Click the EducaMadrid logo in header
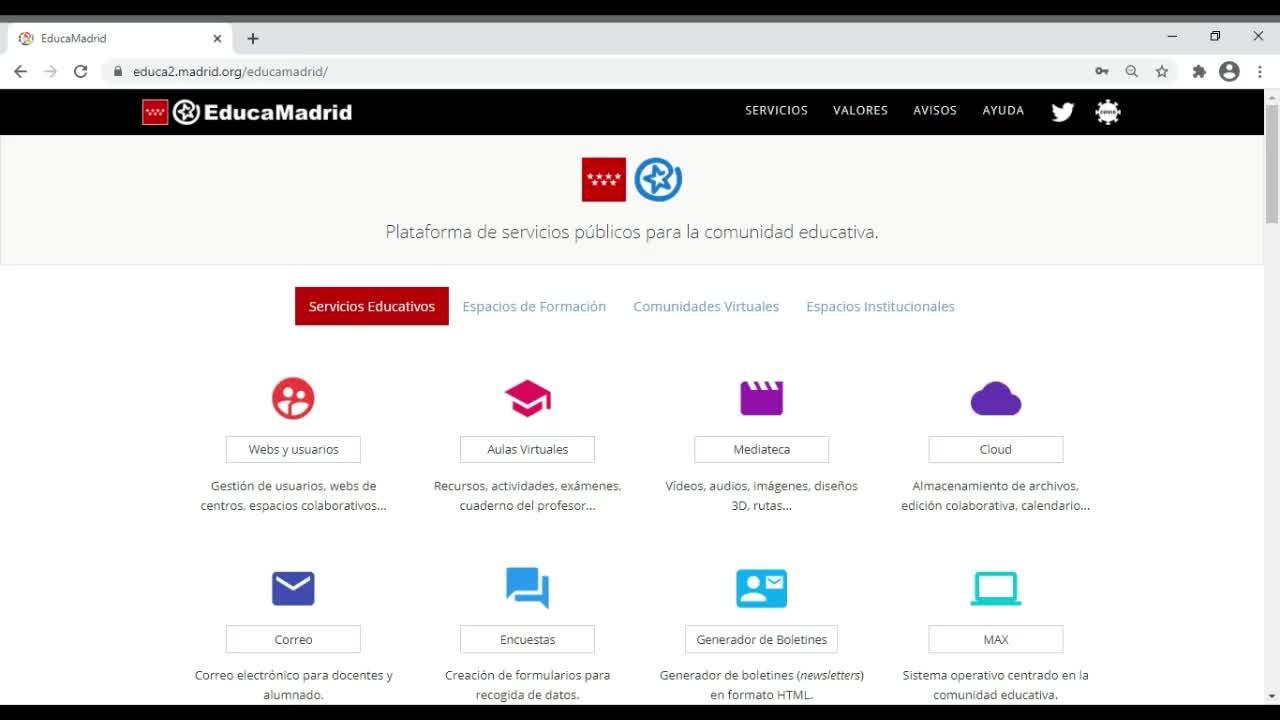Screen dimensions: 1280x720 [x=247, y=112]
